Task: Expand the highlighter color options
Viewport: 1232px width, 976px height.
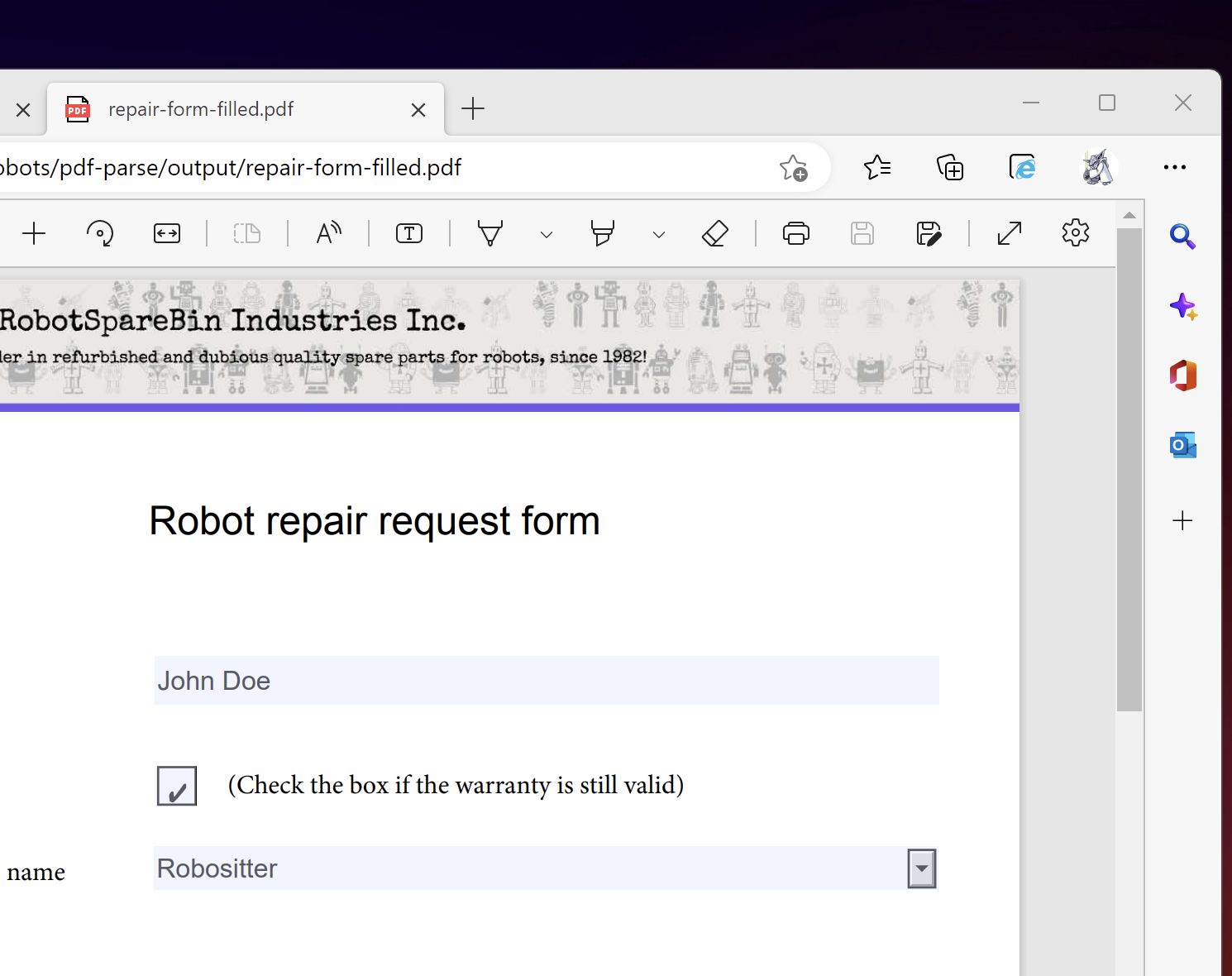Action: tap(659, 235)
